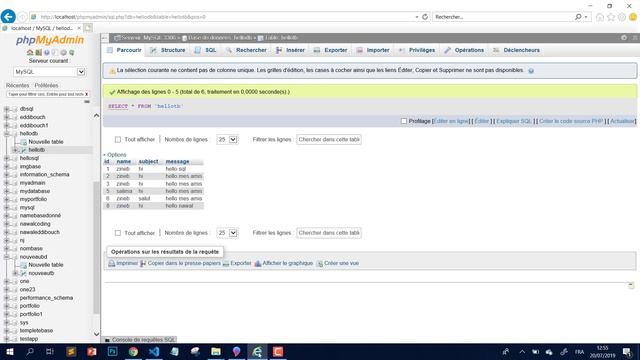640x360 pixels.
Task: Select information_schema database in tree
Action: (44, 175)
